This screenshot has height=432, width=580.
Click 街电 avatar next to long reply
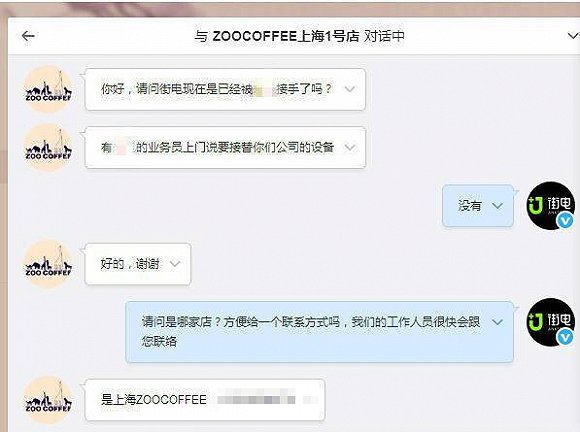550,322
